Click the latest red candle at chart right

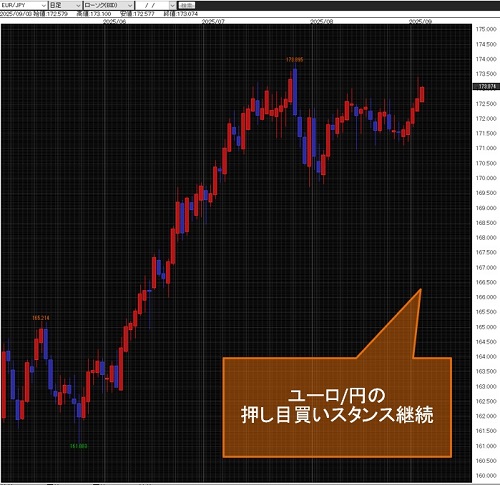[422, 94]
